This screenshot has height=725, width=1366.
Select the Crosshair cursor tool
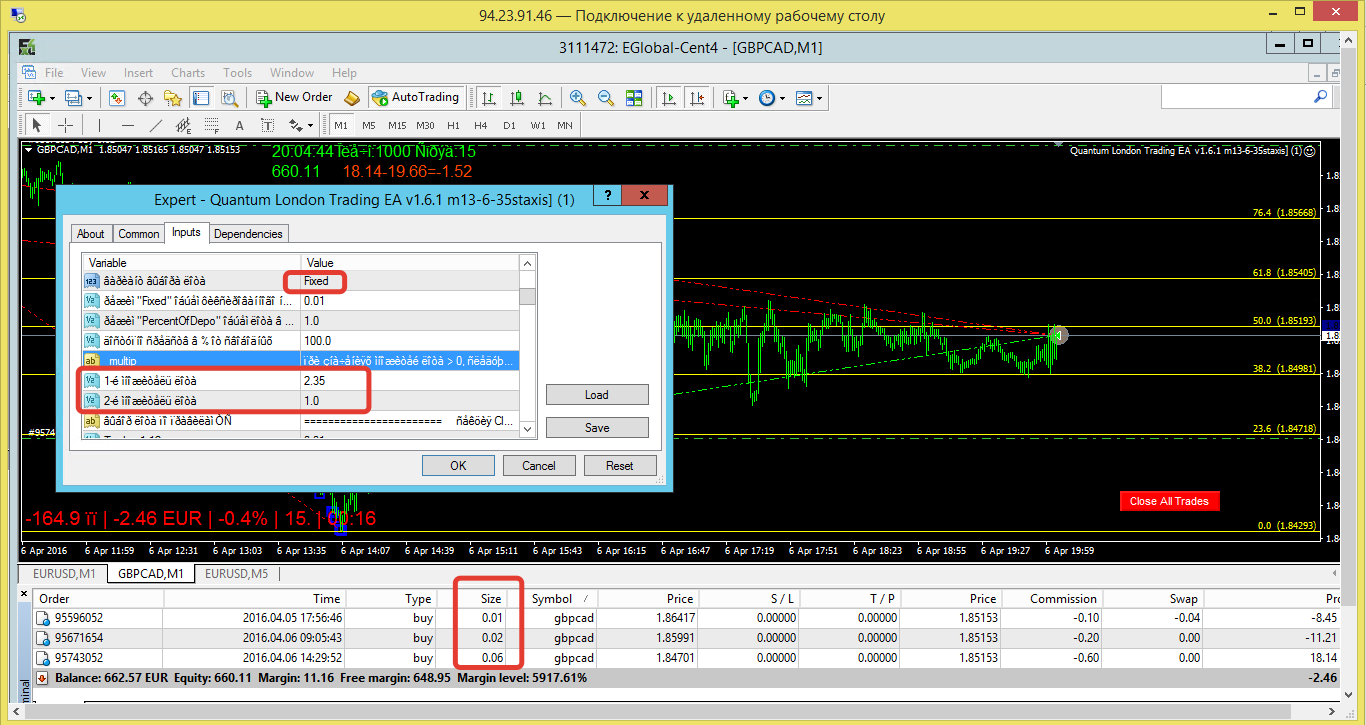coord(66,126)
